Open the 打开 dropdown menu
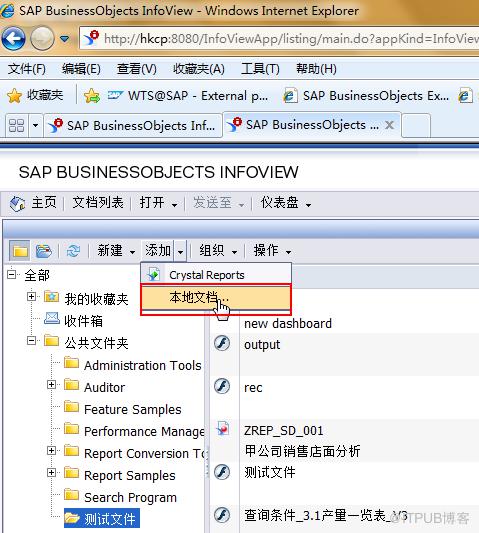Viewport: 479px width, 533px height. 158,203
